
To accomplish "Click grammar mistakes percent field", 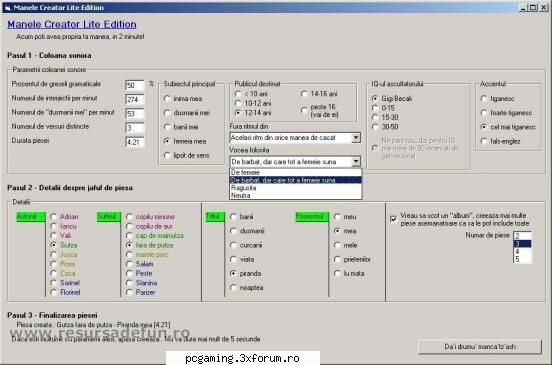I will 135,85.
